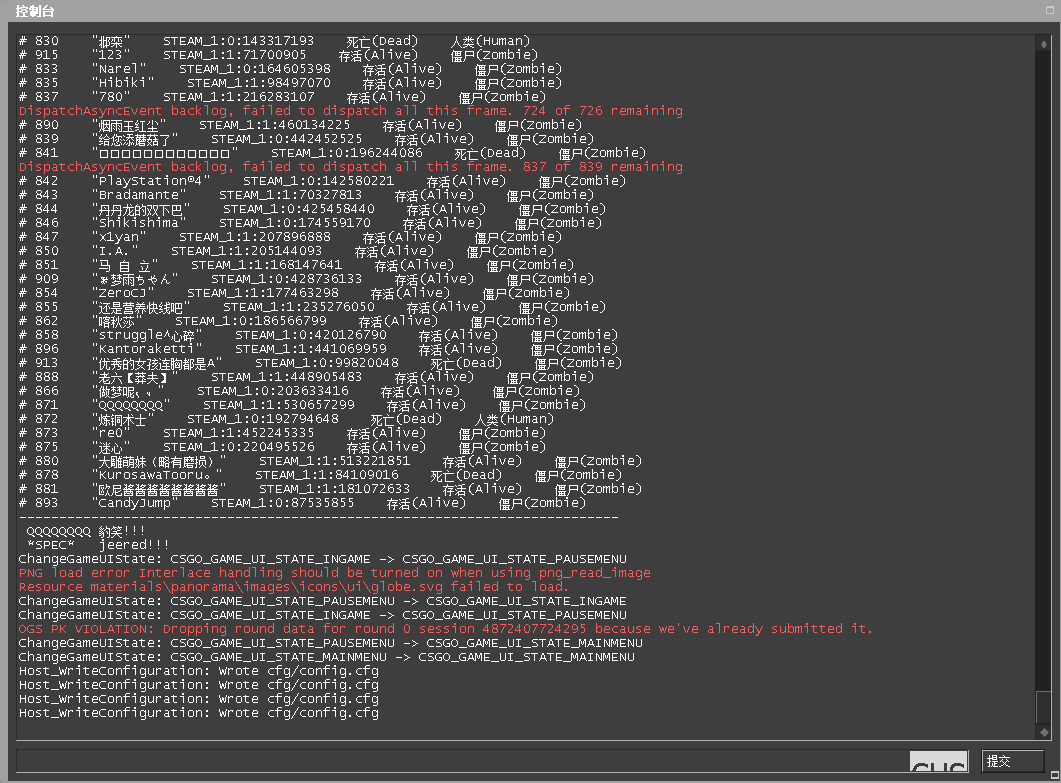Click 死亡(Dead) status in row 878
The image size is (1061, 783).
coord(466,475)
